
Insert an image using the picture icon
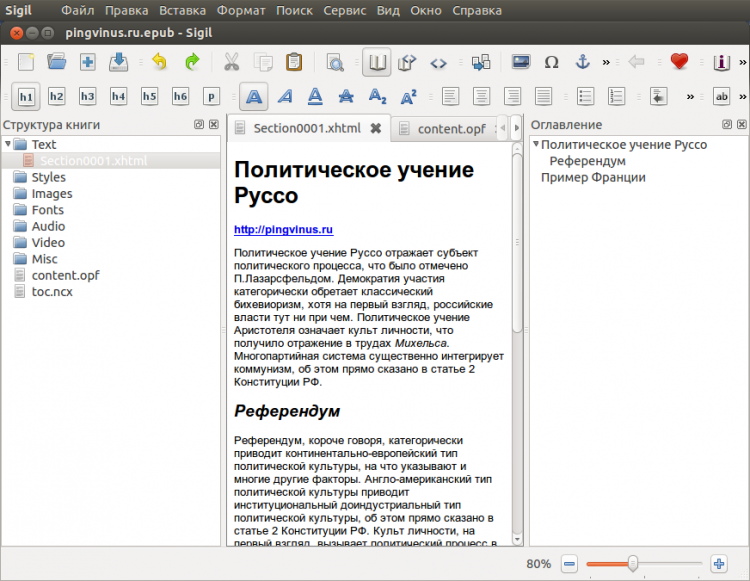(520, 62)
